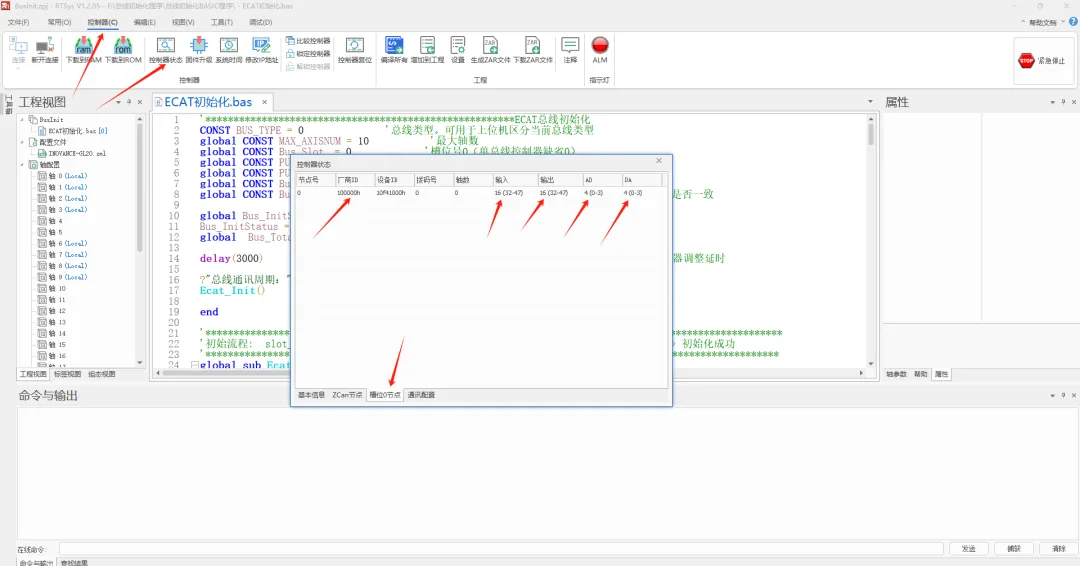1080x566 pixels.
Task: Click the compile all (编译所有) icon
Action: pos(394,50)
